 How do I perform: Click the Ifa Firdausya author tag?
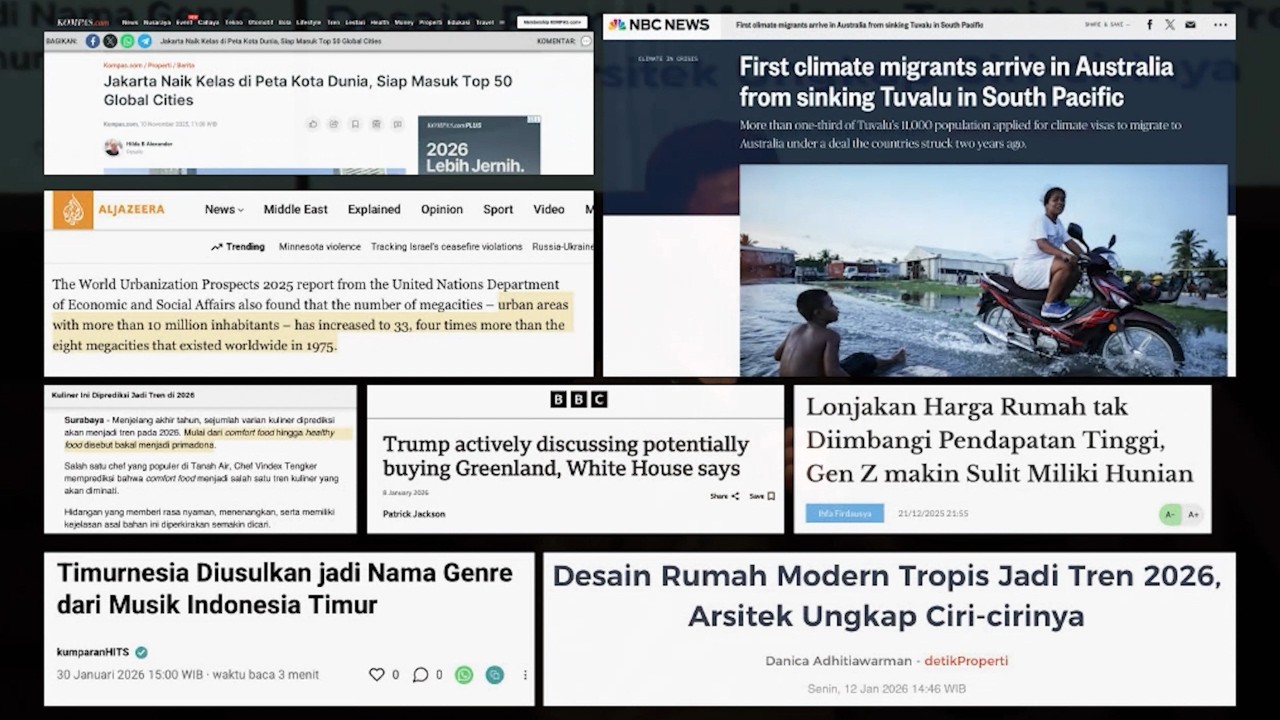845,514
